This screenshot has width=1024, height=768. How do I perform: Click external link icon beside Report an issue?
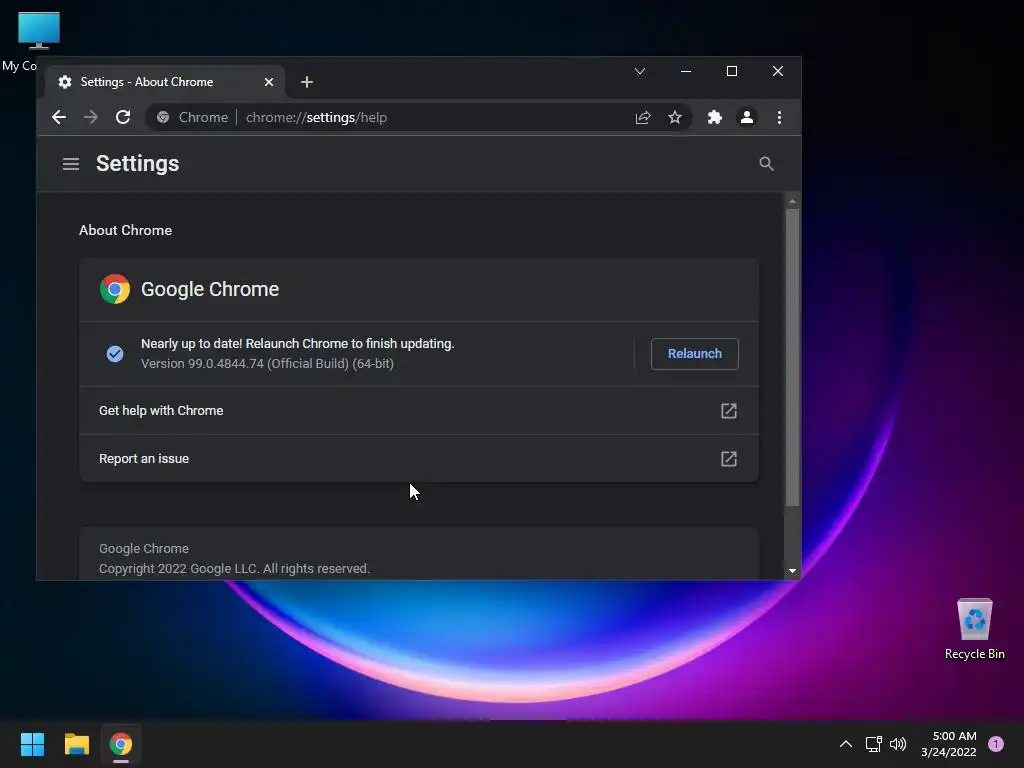(729, 458)
